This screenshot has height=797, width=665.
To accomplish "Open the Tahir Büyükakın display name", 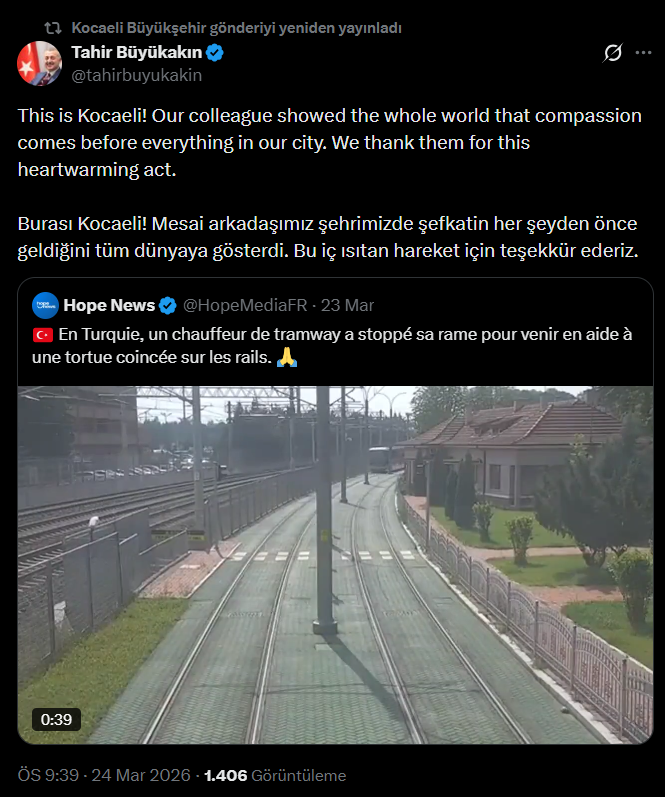I will click(x=137, y=52).
